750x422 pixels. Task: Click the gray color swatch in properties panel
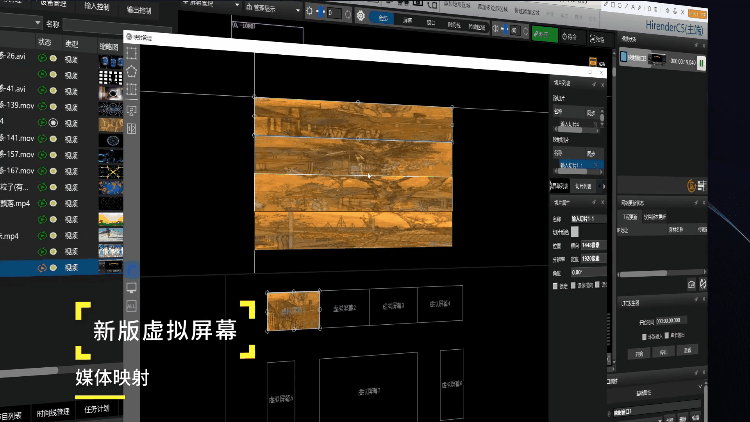point(574,232)
